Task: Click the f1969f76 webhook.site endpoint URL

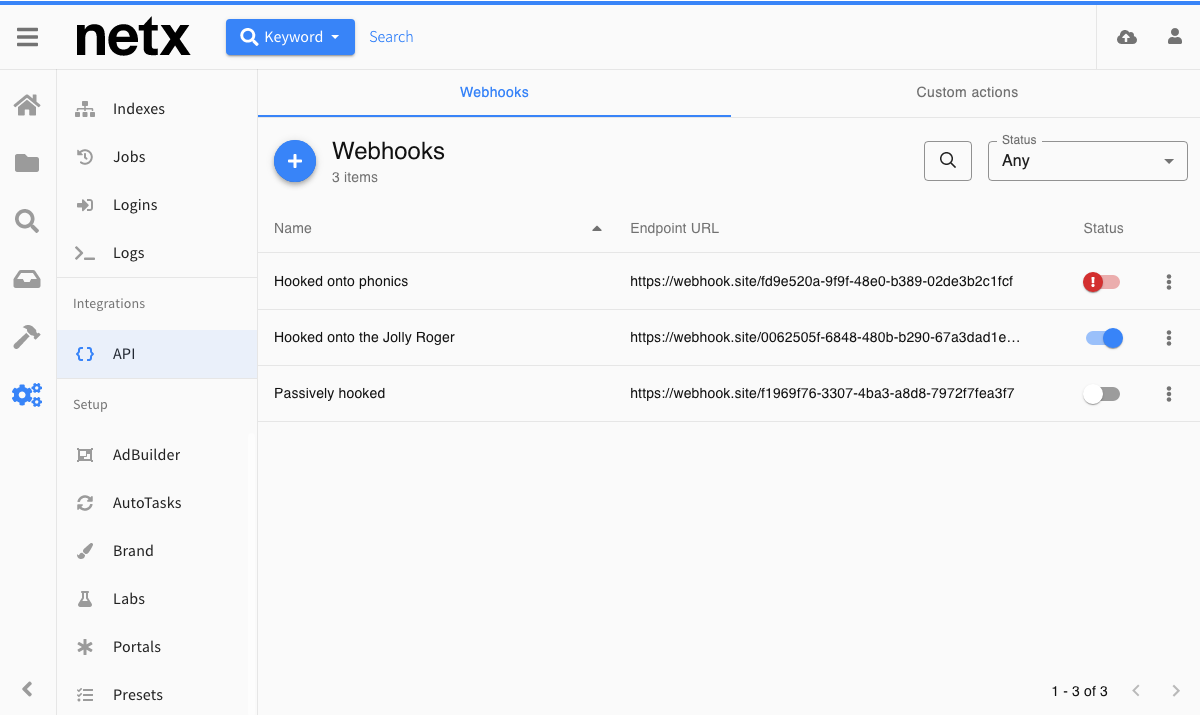Action: (x=822, y=393)
